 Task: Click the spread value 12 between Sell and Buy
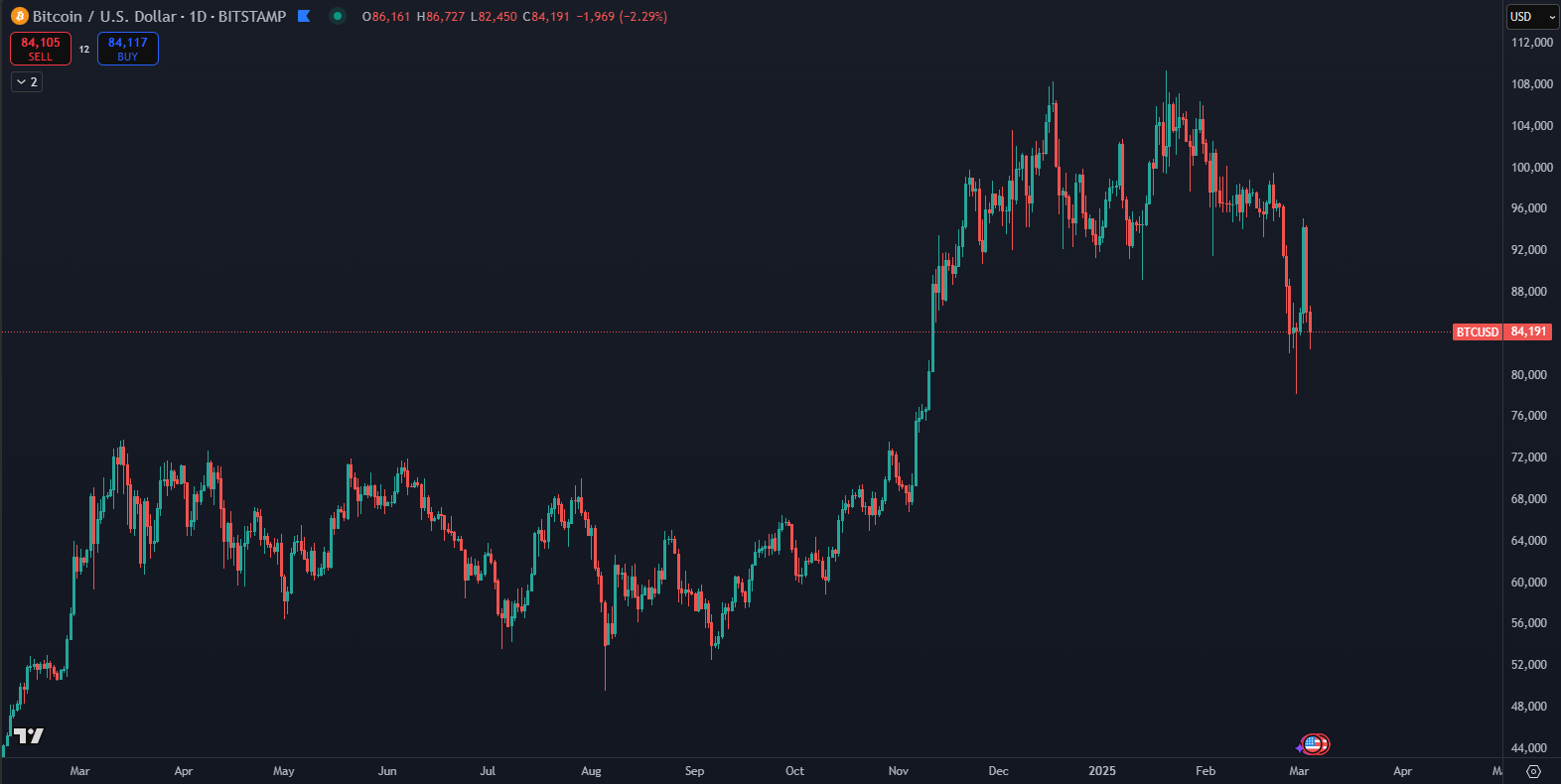tap(84, 49)
